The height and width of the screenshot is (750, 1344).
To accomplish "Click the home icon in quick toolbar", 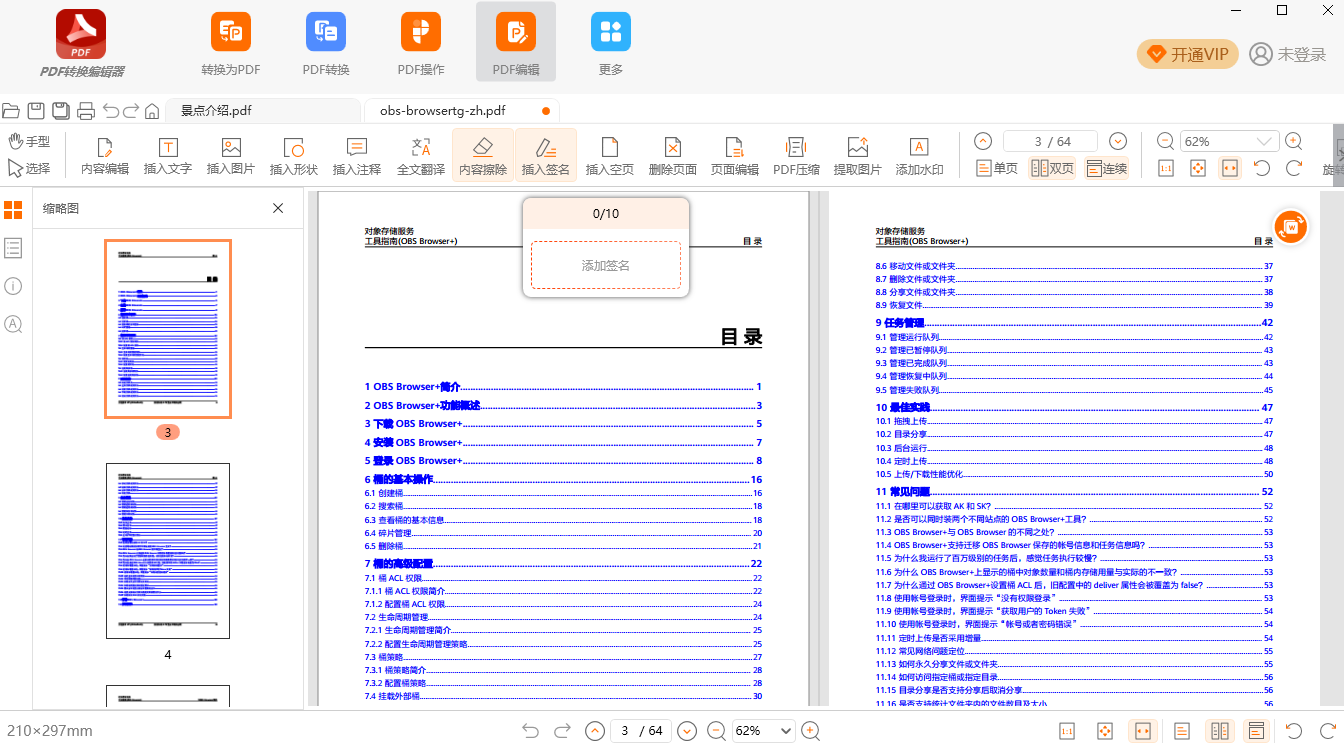I will click(x=152, y=110).
